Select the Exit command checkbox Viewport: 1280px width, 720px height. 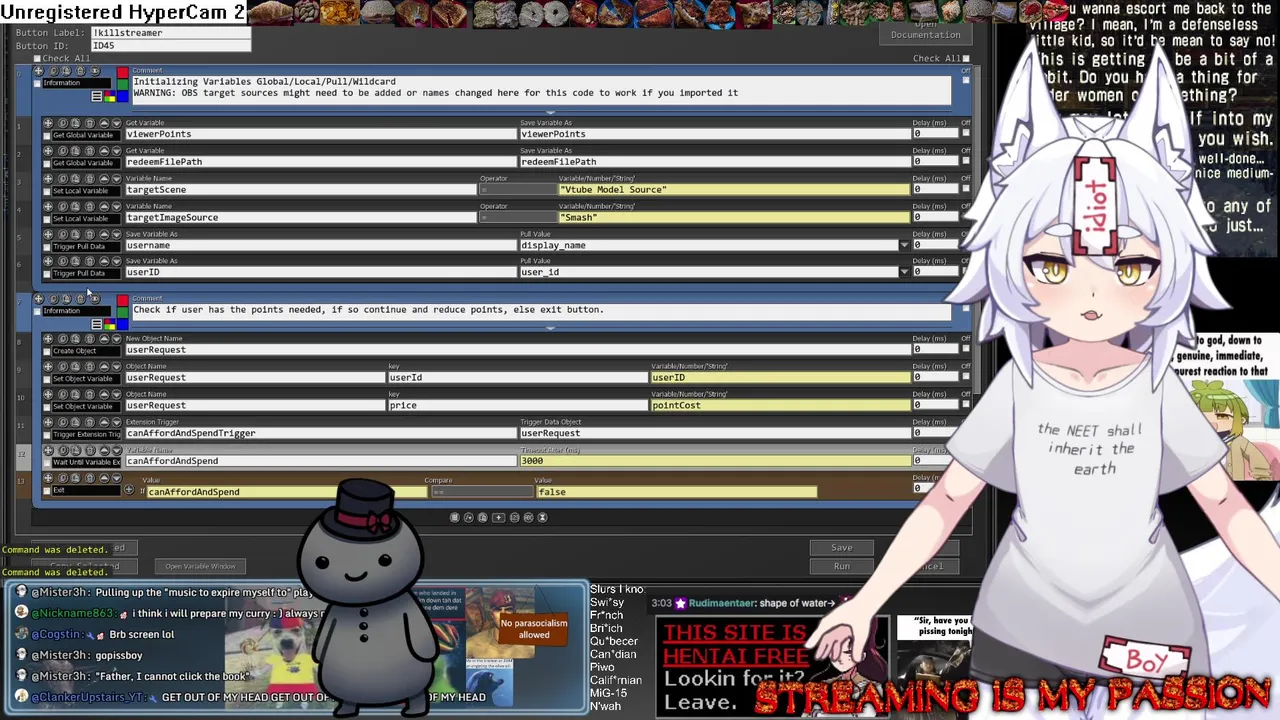point(47,491)
